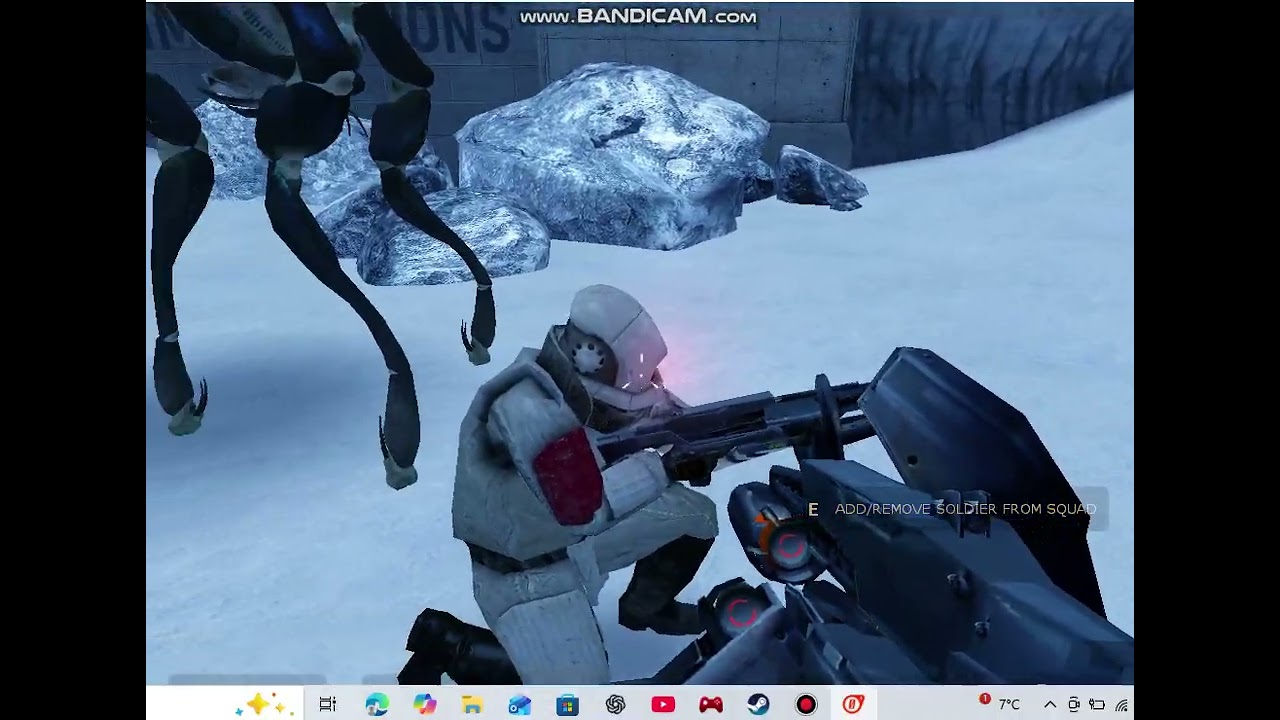The width and height of the screenshot is (1280, 720).
Task: Open the Bandicam recorder taskbar icon
Action: 806,704
